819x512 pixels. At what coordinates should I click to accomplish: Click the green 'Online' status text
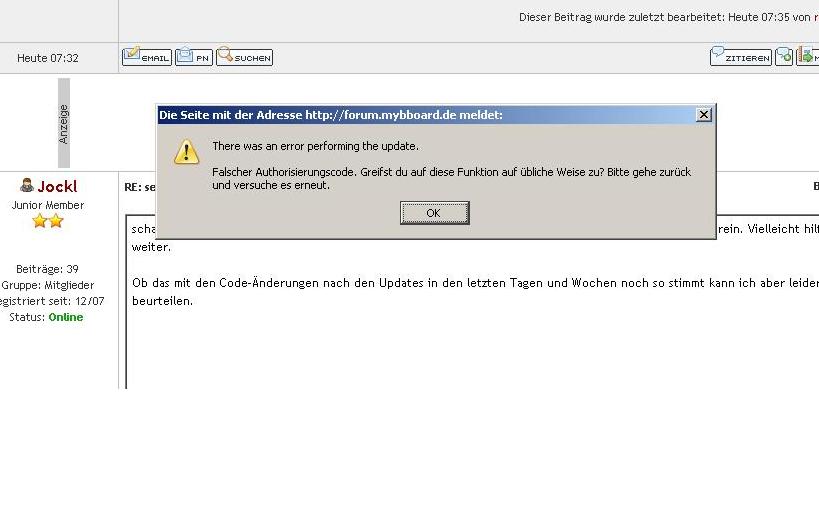click(66, 317)
